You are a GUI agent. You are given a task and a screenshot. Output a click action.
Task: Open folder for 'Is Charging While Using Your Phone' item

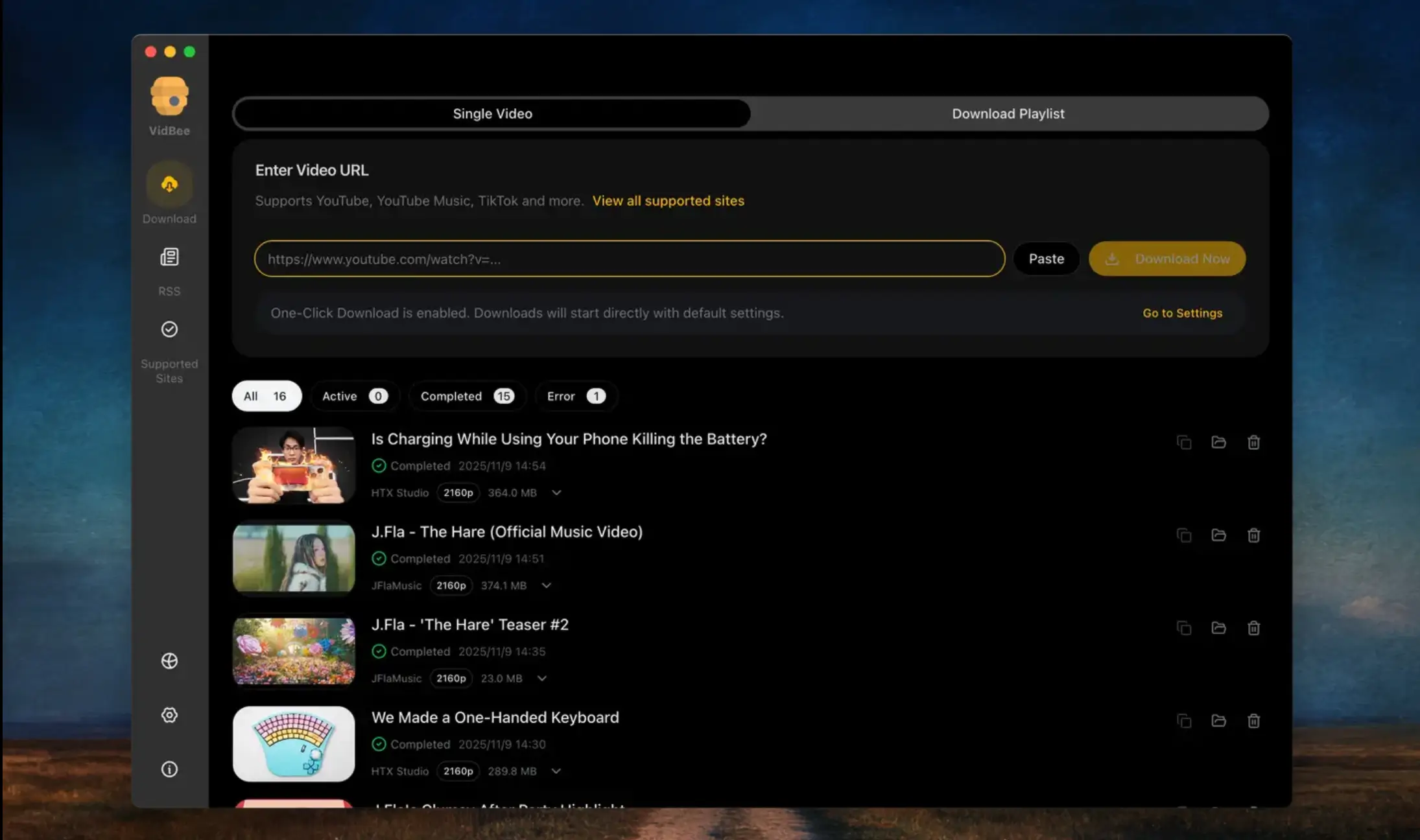1219,442
